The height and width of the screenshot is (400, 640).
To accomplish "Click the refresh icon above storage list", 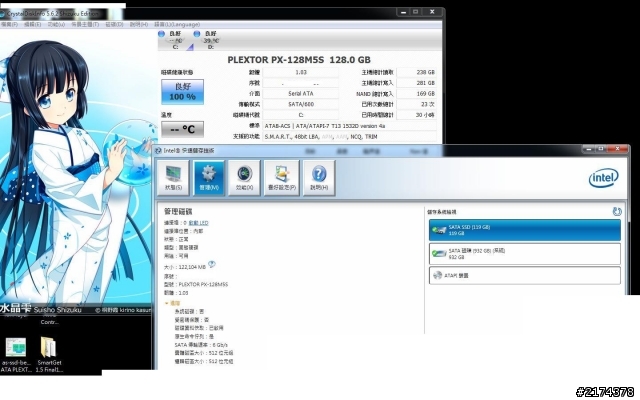I will click(x=617, y=211).
